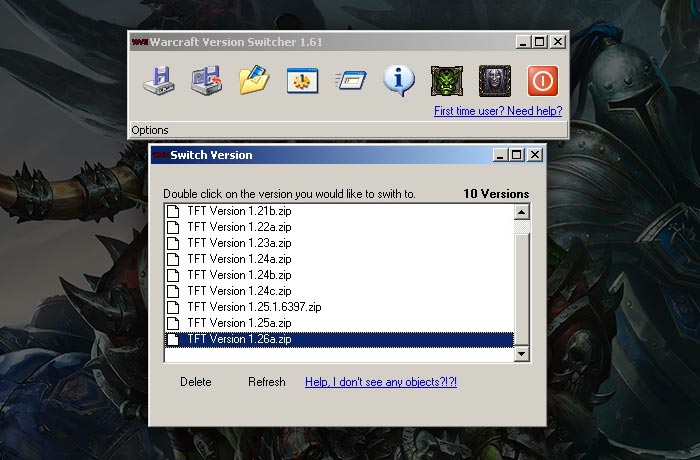Open the yellow folder icon in toolbar
This screenshot has height=460, width=700.
254,80
